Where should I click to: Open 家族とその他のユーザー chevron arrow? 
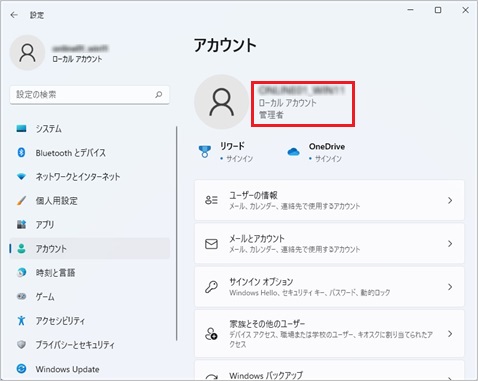point(450,334)
